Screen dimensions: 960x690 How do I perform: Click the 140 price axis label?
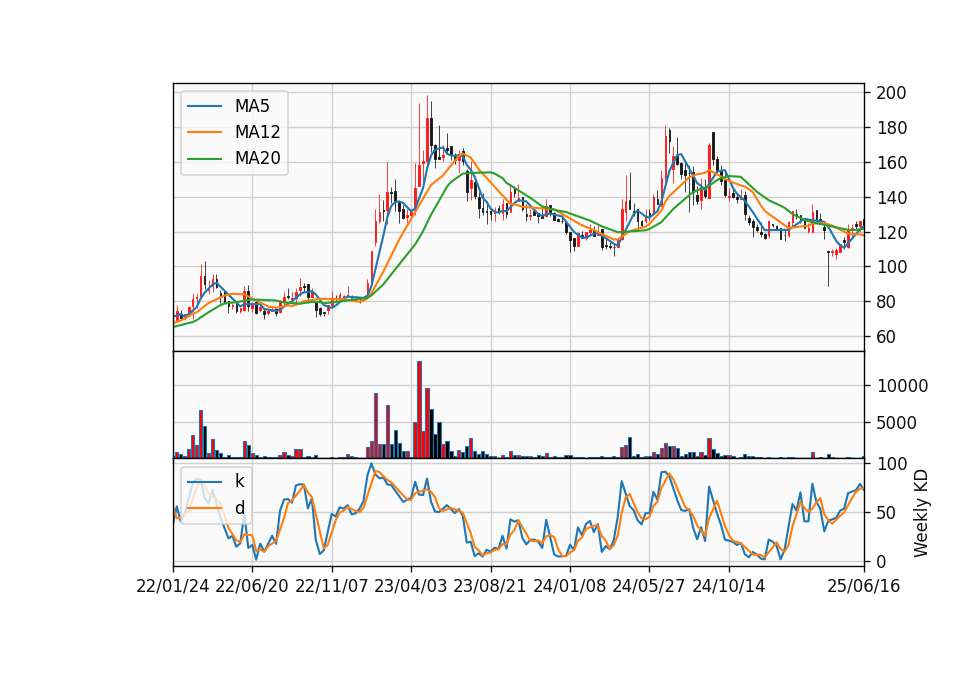click(891, 198)
